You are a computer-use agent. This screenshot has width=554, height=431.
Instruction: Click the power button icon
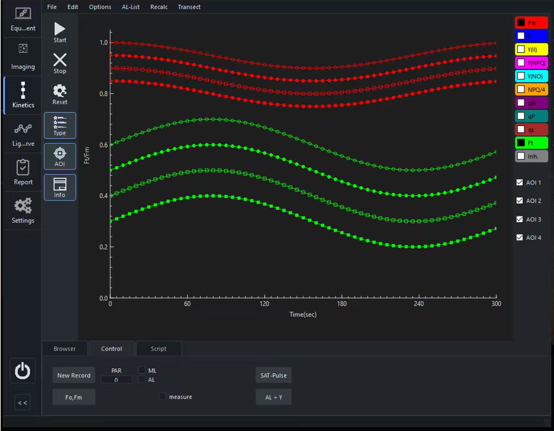tap(23, 371)
